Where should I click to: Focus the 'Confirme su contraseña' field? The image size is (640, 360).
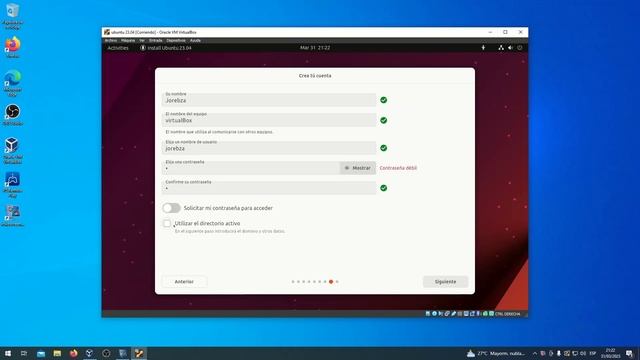[x=269, y=188]
